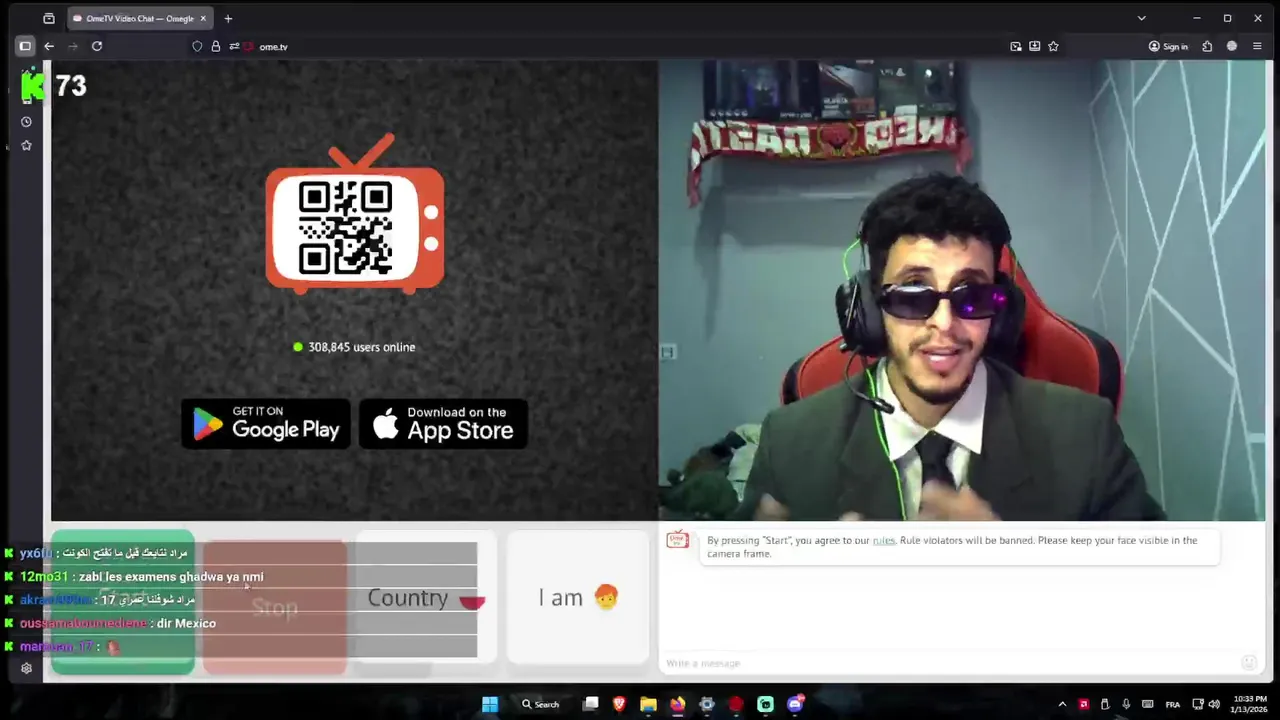Toggle the browser sidebar panel icon
1280x720 pixels.
[x=25, y=46]
